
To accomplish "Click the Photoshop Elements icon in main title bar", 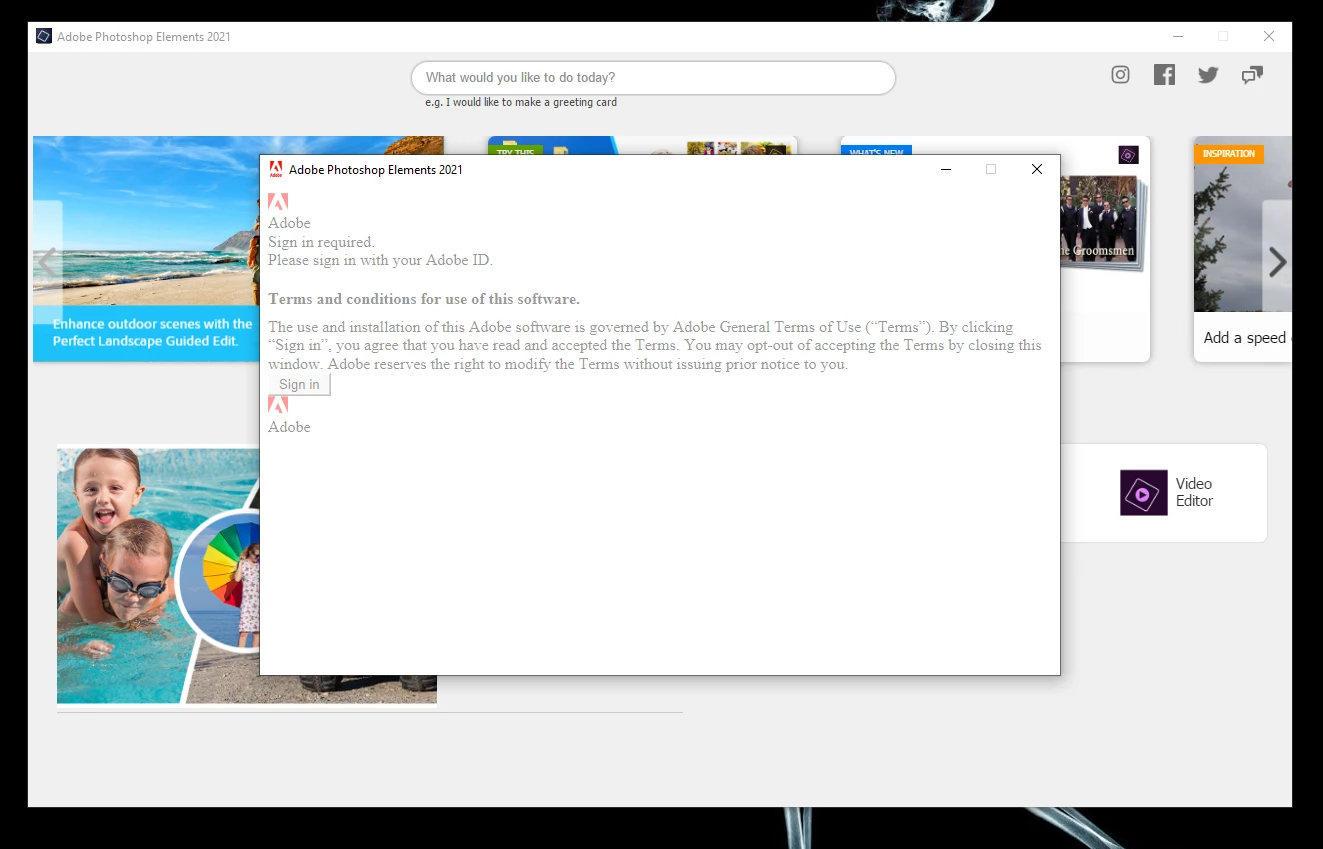I will pyautogui.click(x=44, y=37).
